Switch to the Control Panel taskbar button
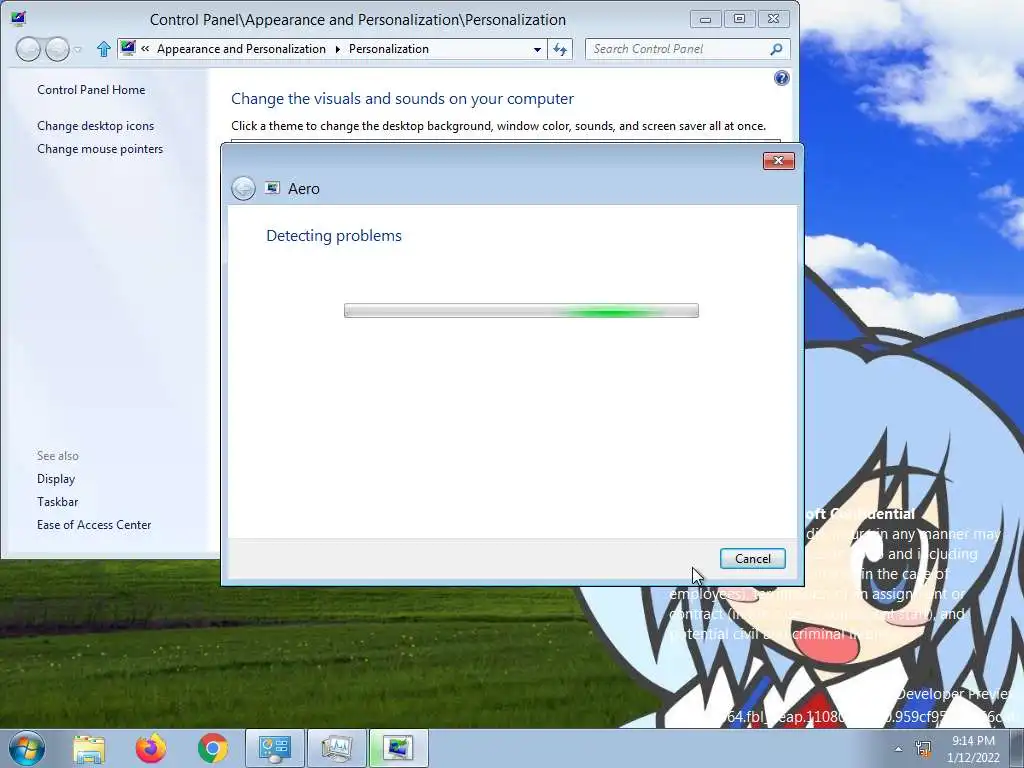The image size is (1024, 768). pos(275,748)
